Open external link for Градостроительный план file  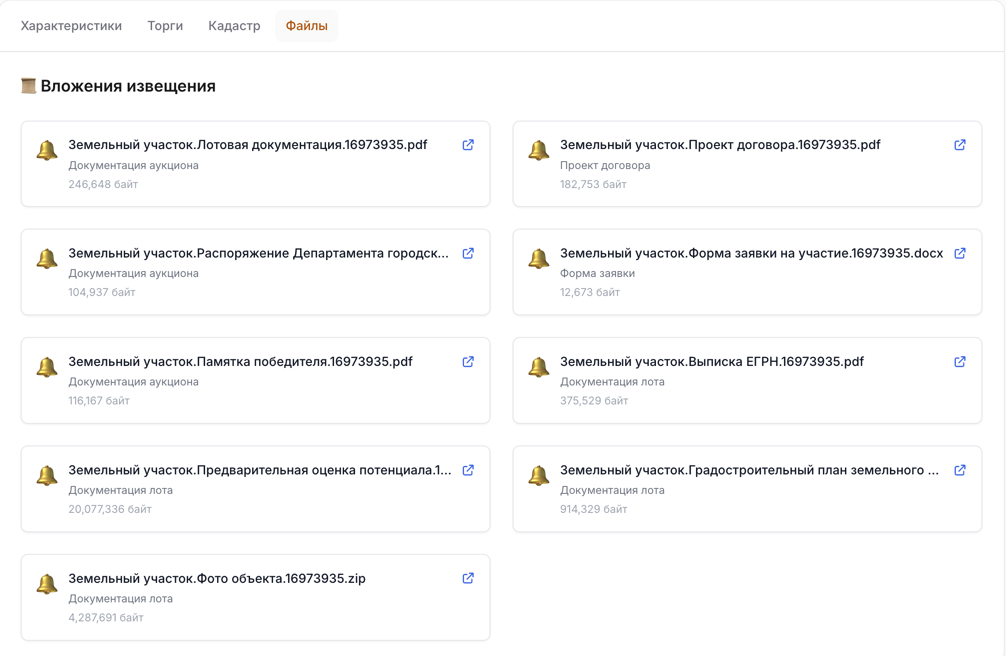960,470
